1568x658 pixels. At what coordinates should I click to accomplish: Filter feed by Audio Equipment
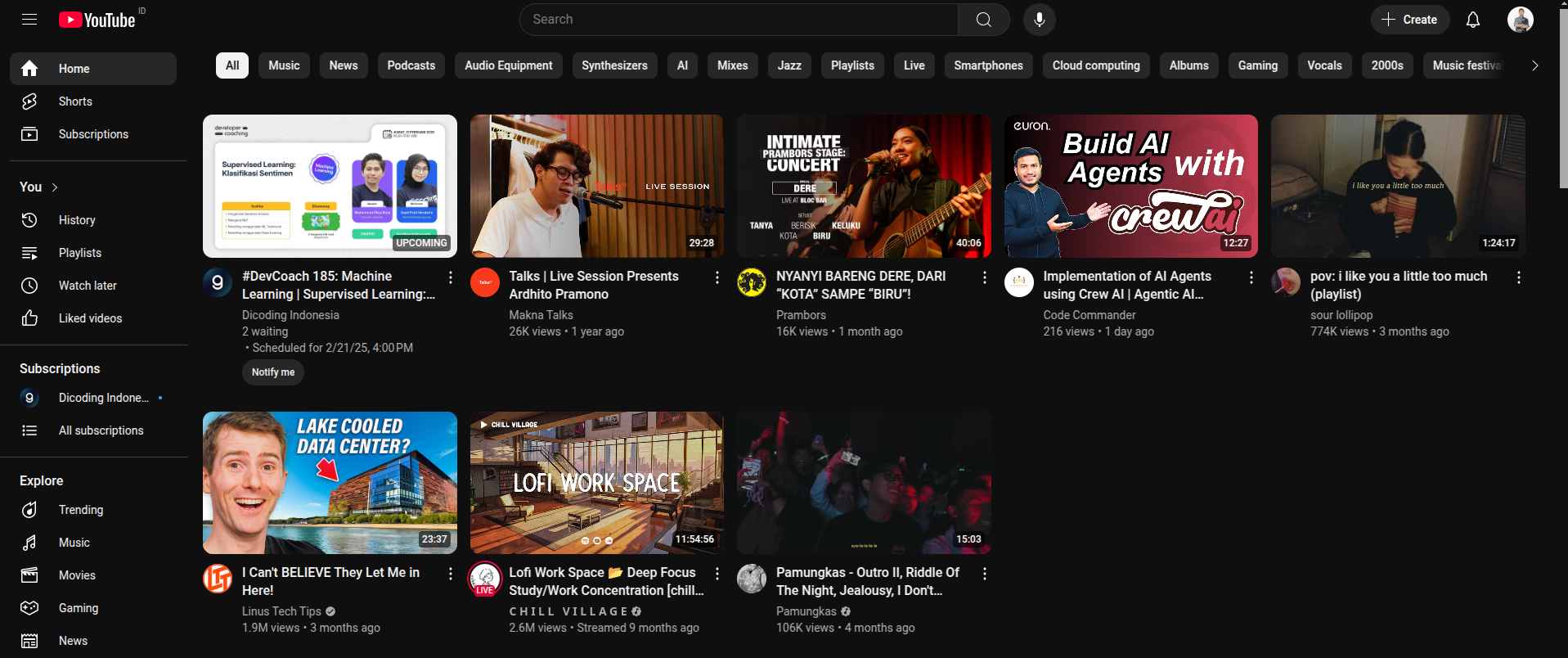pos(509,65)
